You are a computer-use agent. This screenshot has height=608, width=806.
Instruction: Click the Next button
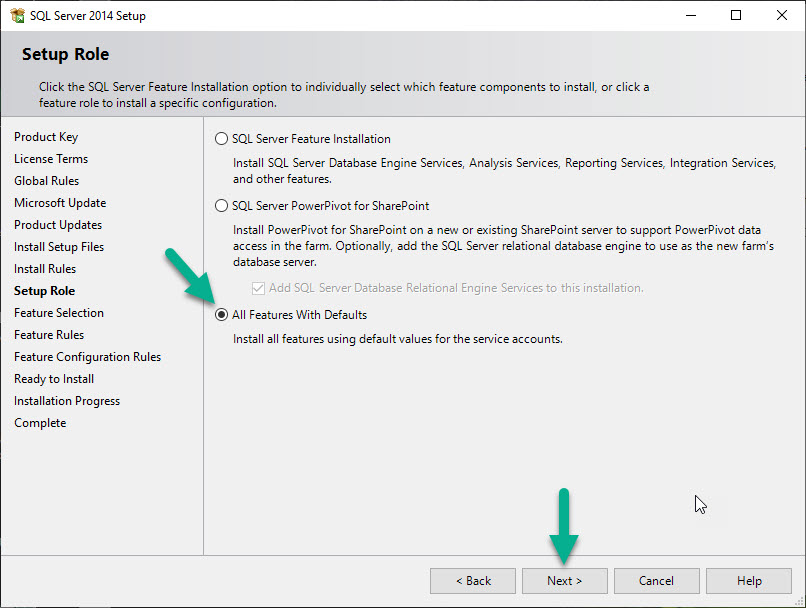point(564,581)
